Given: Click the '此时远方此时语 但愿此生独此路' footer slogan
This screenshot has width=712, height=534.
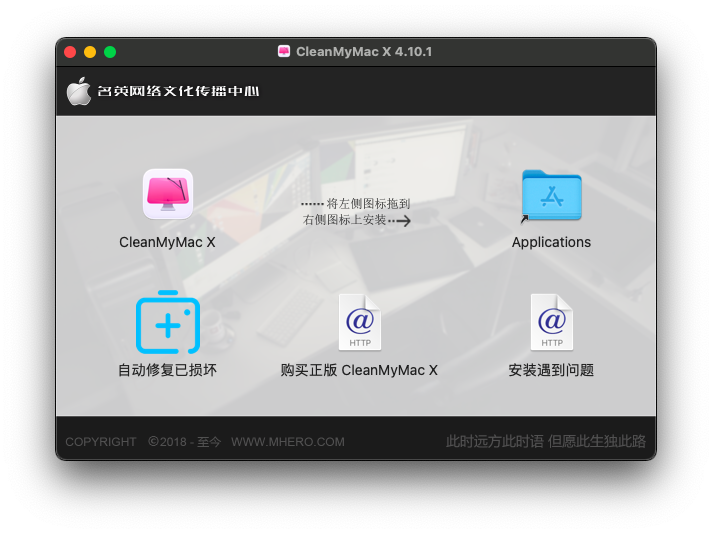Looking at the screenshot, I should pyautogui.click(x=545, y=441).
